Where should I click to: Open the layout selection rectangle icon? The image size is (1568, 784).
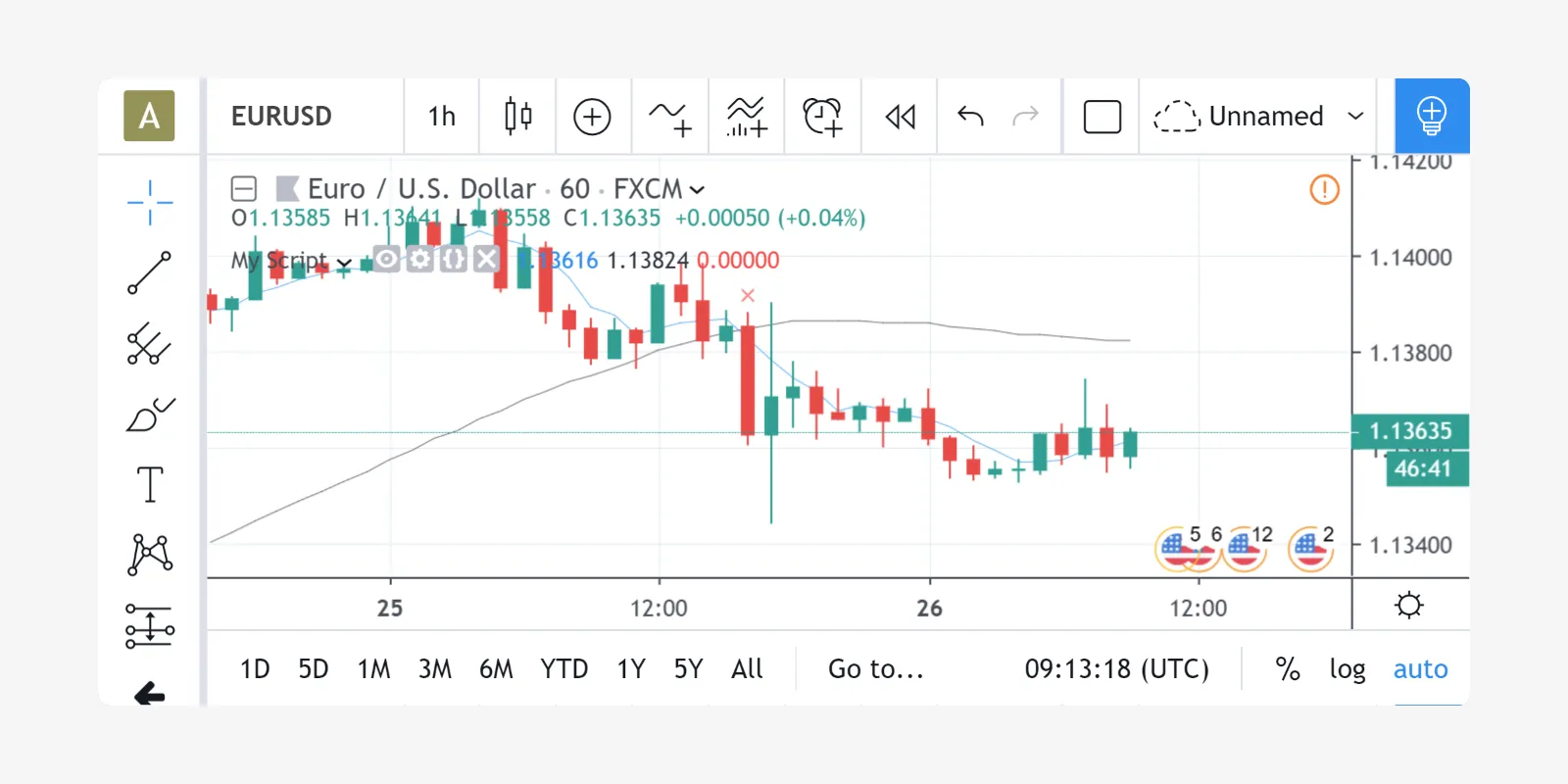coord(1102,116)
